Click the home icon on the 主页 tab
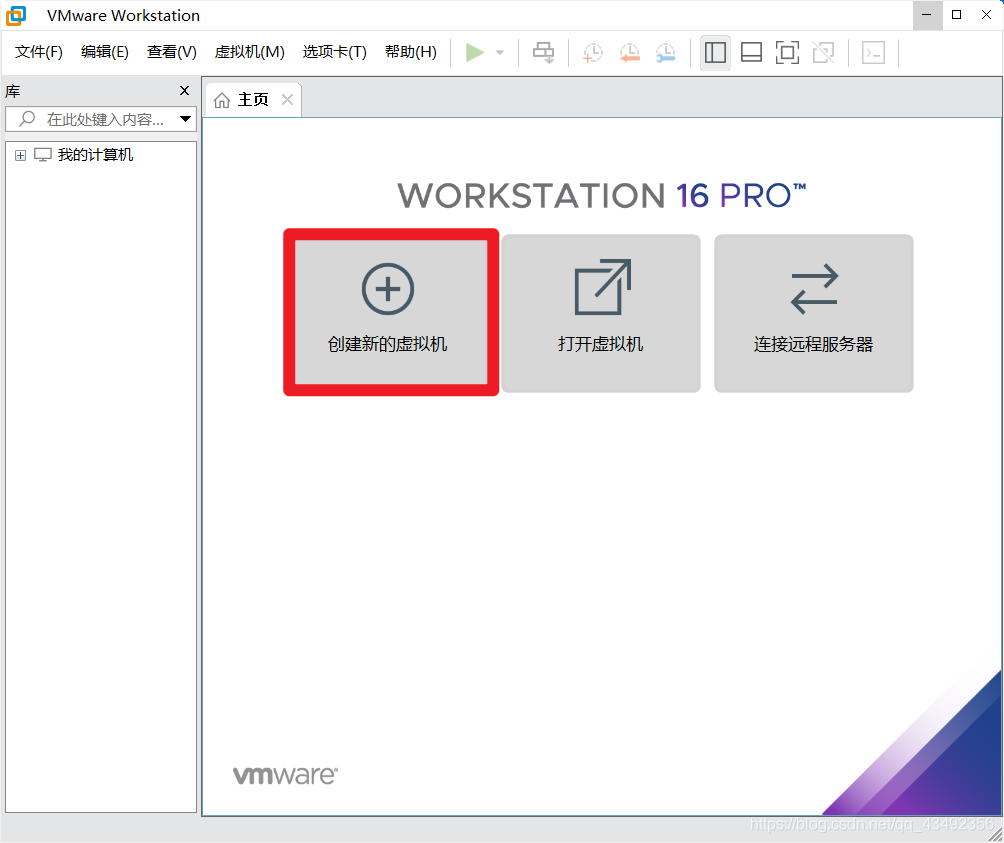This screenshot has width=1004, height=843. click(x=222, y=100)
